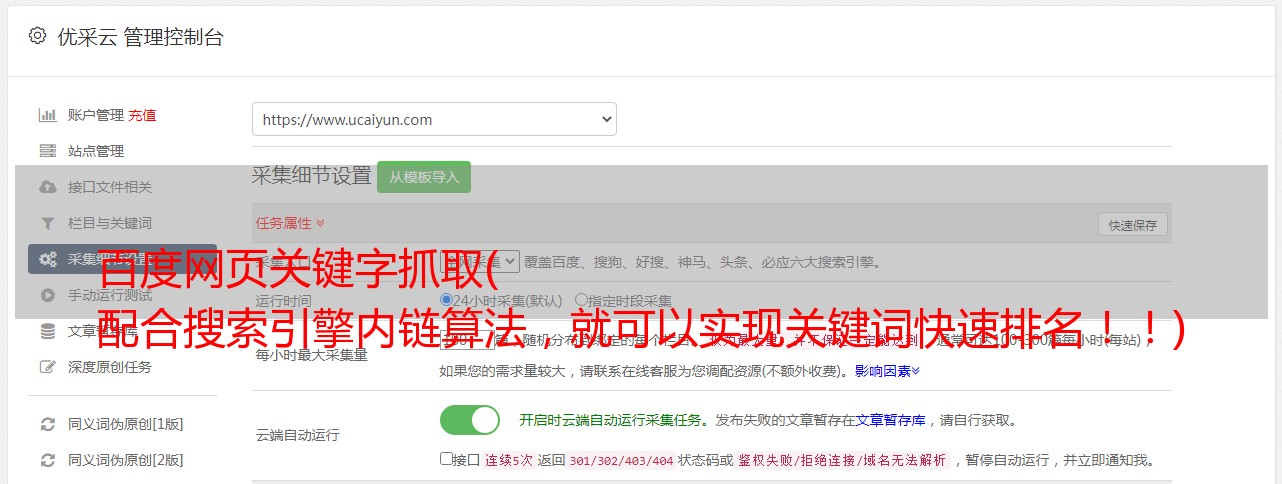Viewport: 1282px width, 484px height.
Task: Click the refresh icon for 同义词伪原创[1版]
Action: click(47, 424)
